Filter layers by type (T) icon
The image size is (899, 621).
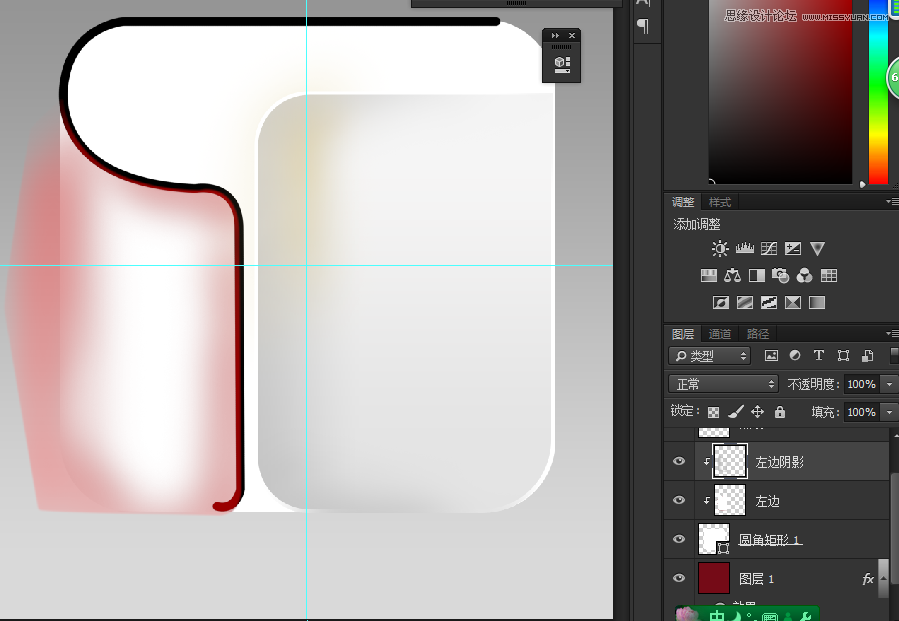coord(819,356)
